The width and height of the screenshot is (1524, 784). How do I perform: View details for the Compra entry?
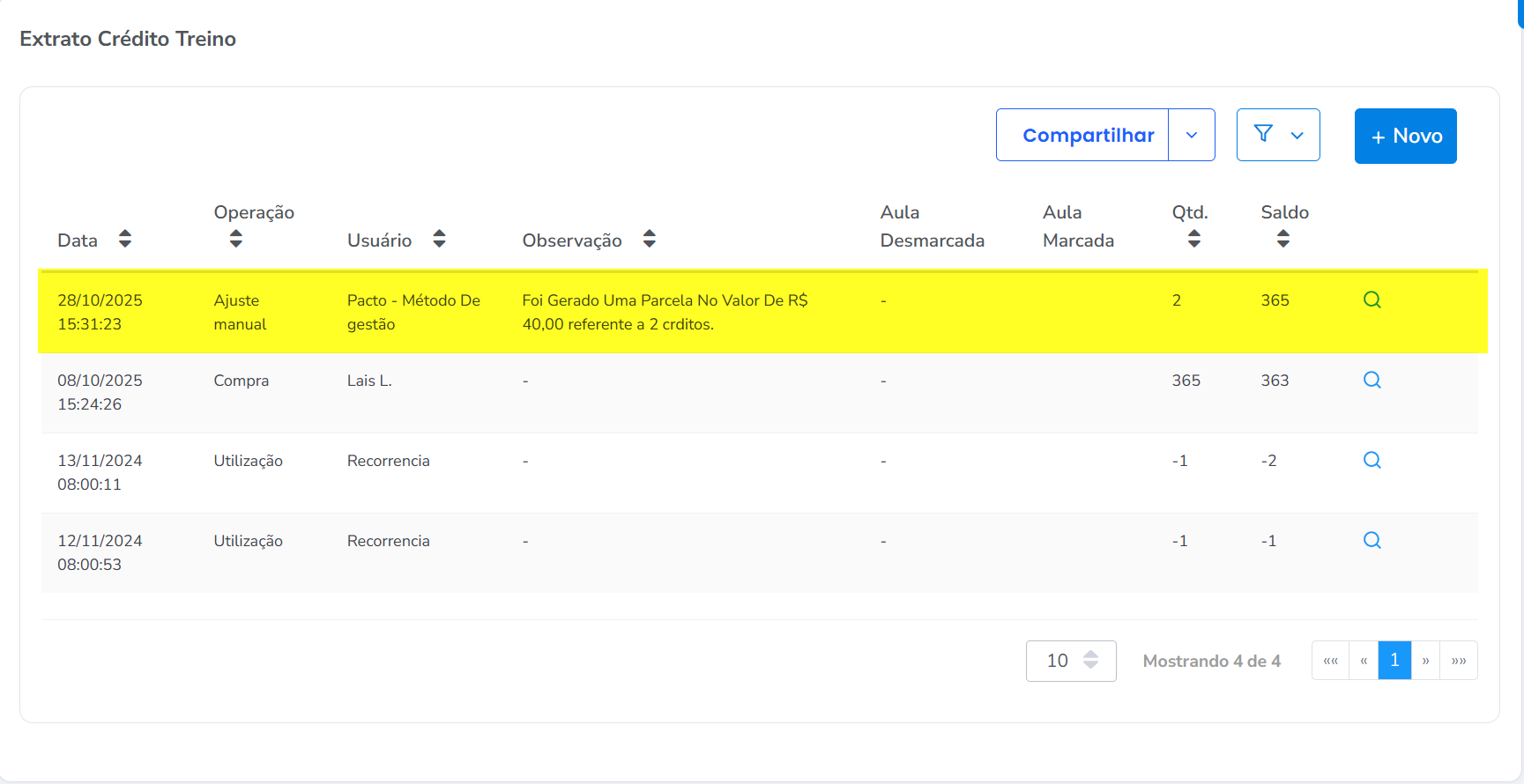pyautogui.click(x=1372, y=381)
